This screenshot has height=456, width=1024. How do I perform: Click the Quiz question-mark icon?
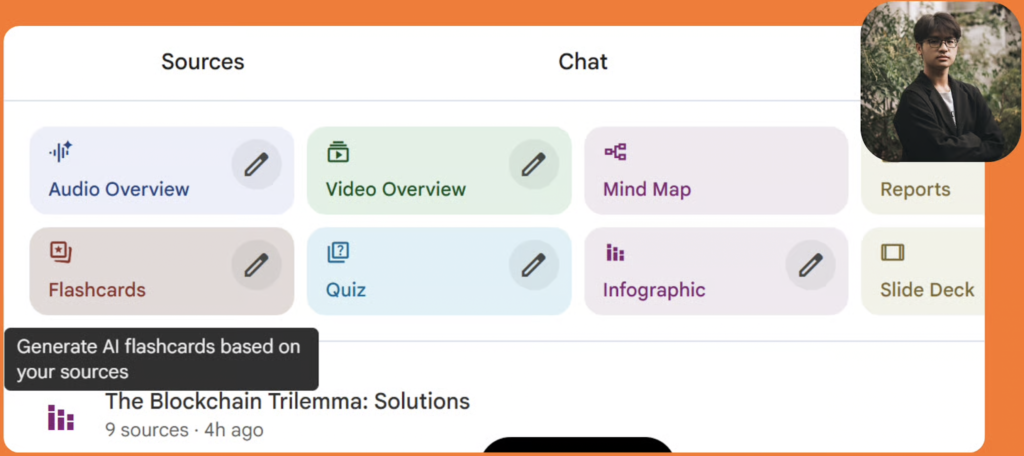[x=338, y=253]
